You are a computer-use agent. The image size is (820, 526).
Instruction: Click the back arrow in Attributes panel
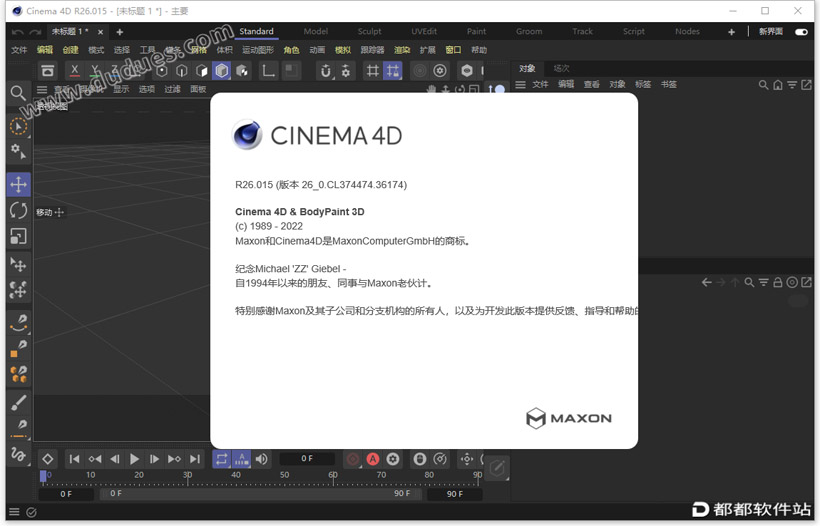[707, 282]
